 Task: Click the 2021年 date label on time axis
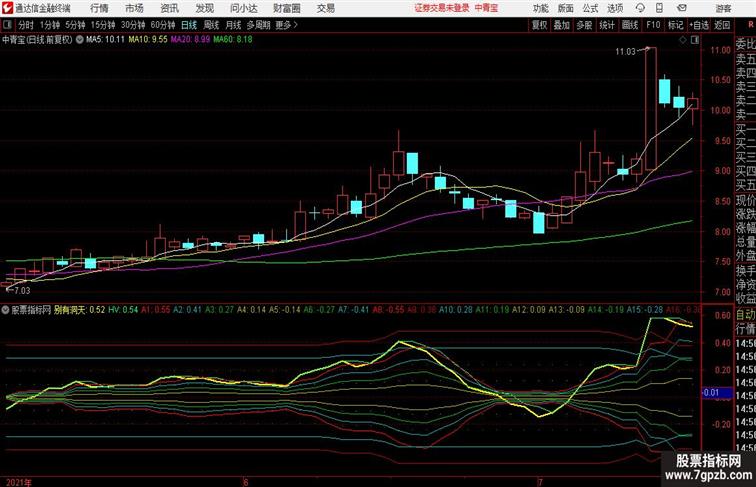[x=19, y=482]
